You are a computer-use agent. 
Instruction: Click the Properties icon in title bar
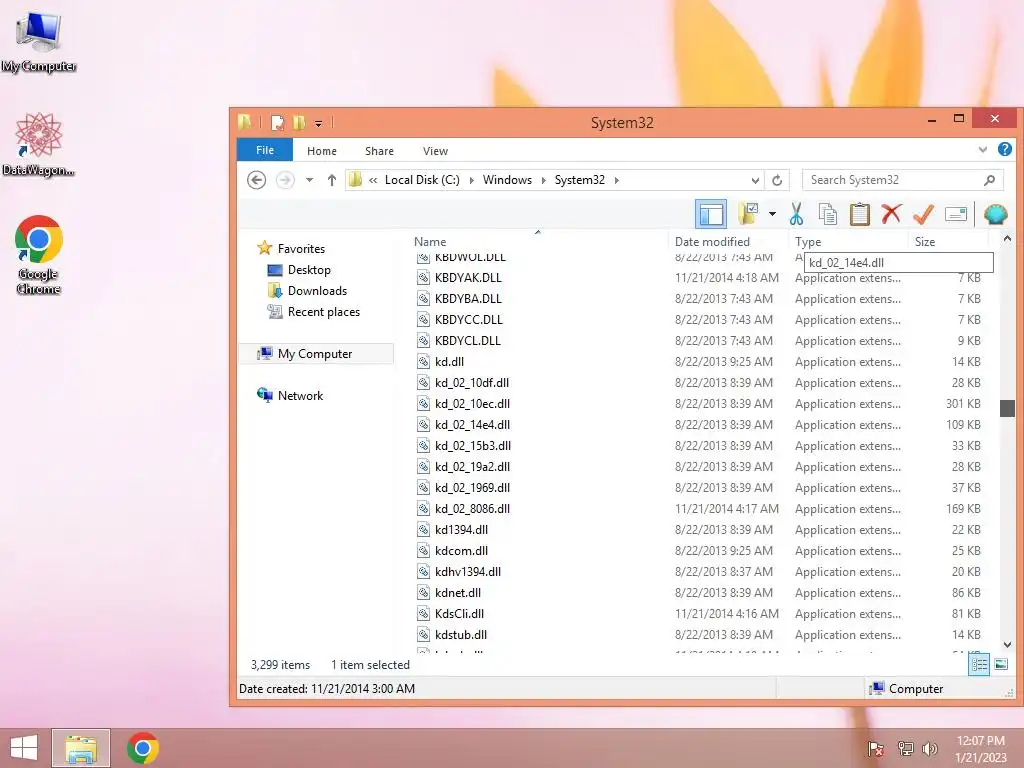pyautogui.click(x=278, y=122)
